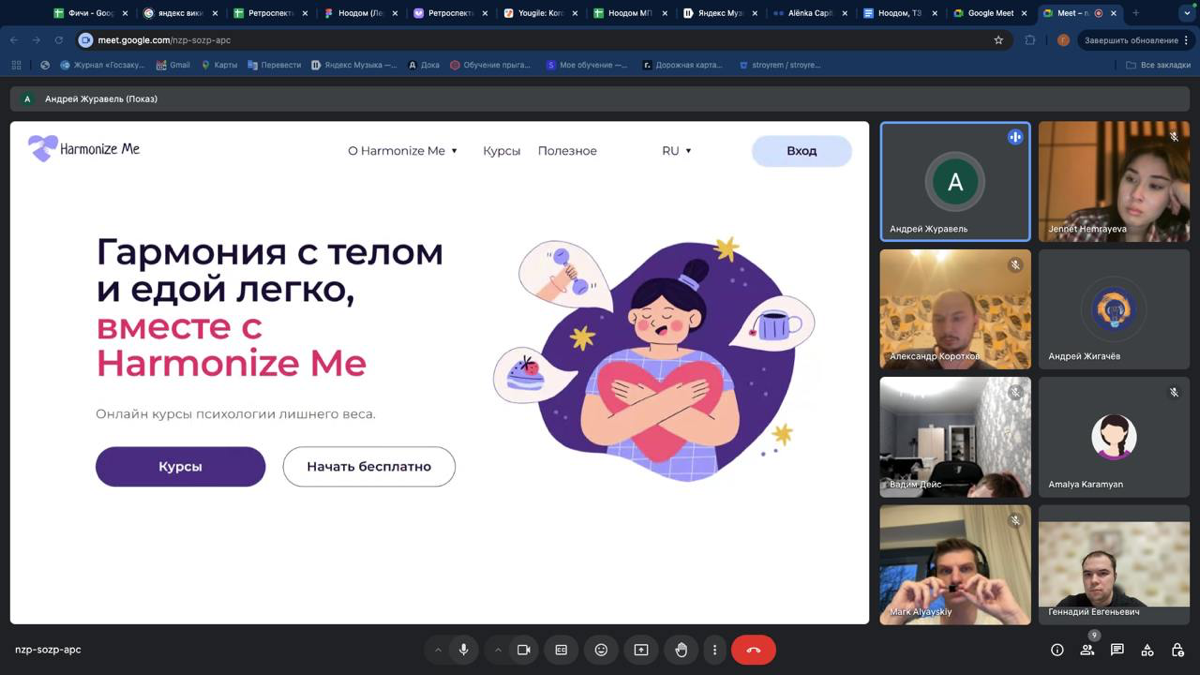Open Gmail bookmark
Image resolution: width=1200 pixels, height=675 pixels.
click(x=173, y=65)
